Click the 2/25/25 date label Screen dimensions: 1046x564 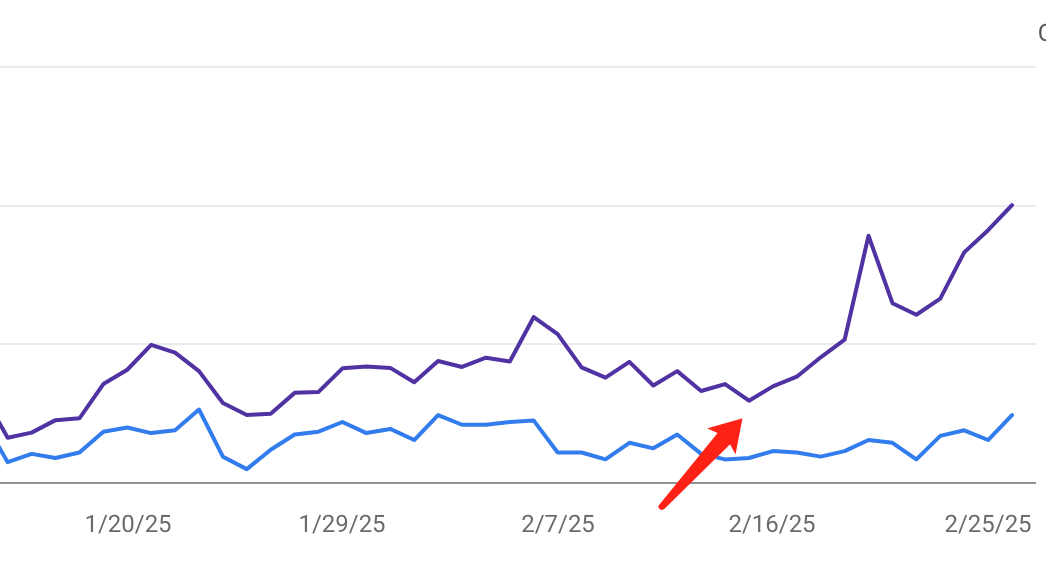coord(988,524)
